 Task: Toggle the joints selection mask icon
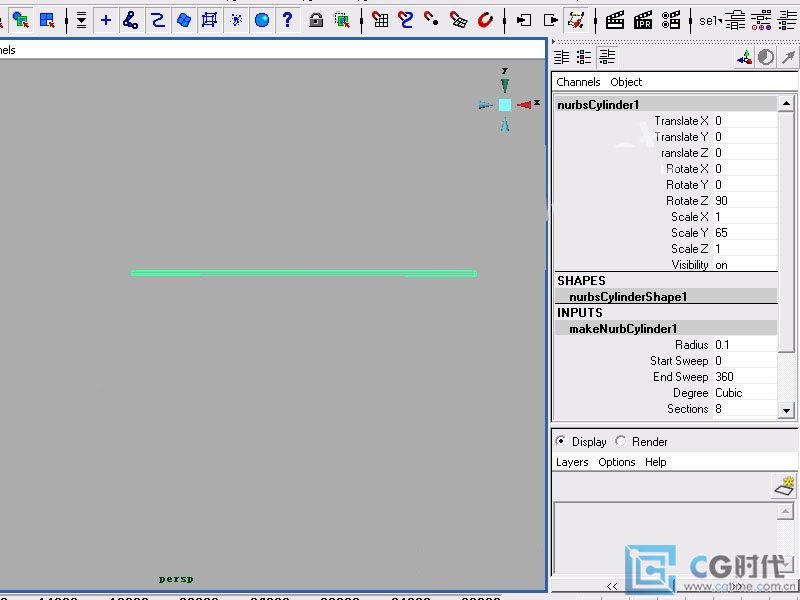click(131, 20)
